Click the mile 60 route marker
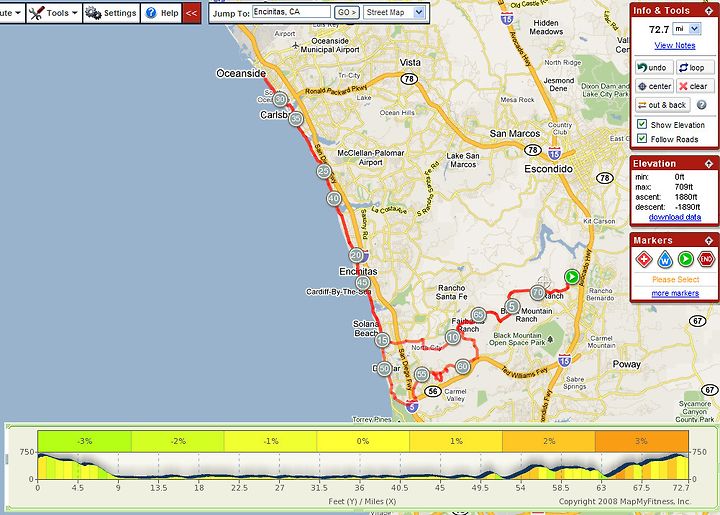Viewport: 720px width, 515px height. (463, 367)
